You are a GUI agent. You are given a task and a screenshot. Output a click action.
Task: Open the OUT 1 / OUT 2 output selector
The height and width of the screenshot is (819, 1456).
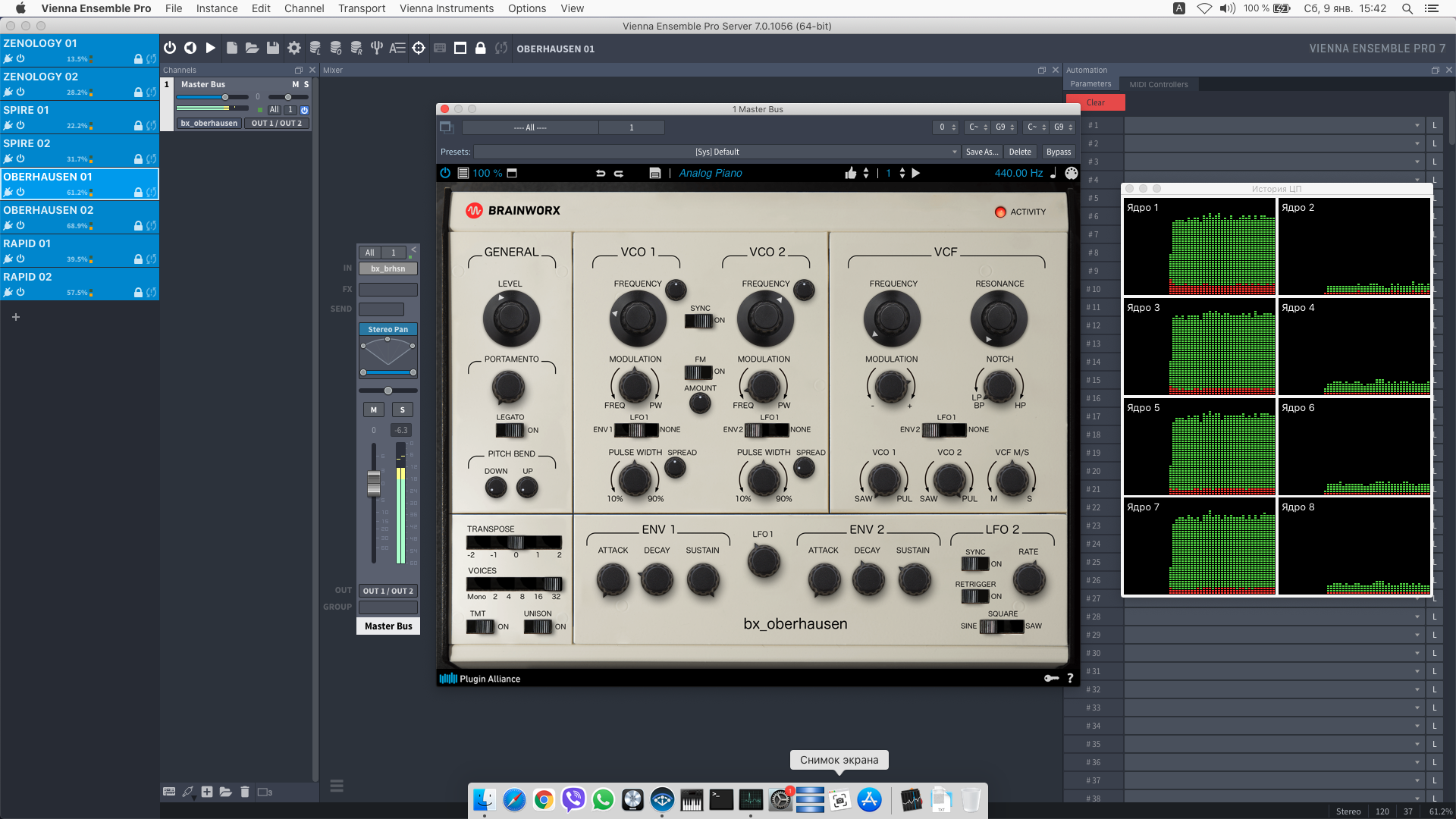(388, 591)
